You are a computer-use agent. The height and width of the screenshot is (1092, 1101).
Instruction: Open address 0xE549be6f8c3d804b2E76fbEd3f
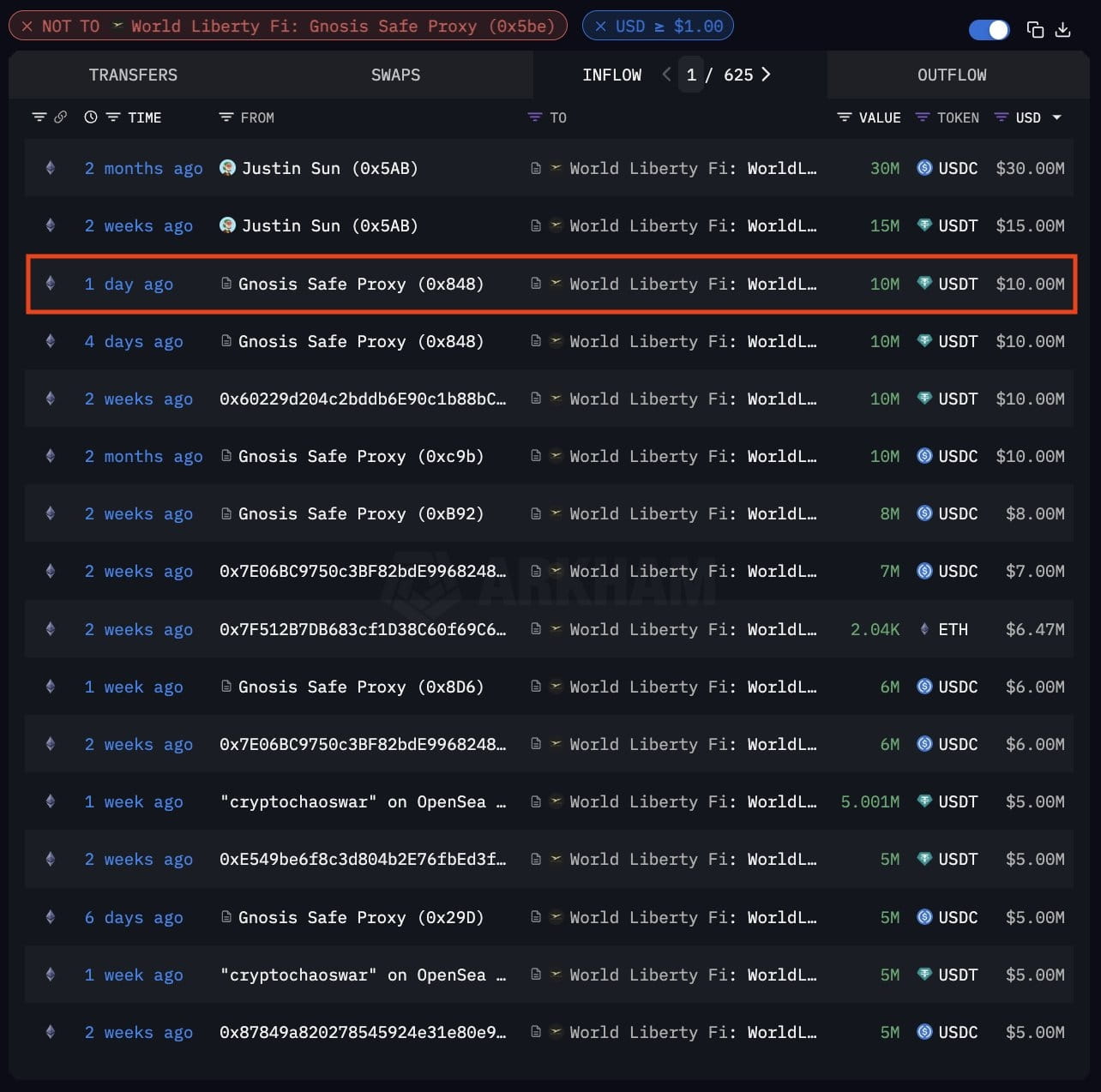click(x=363, y=859)
